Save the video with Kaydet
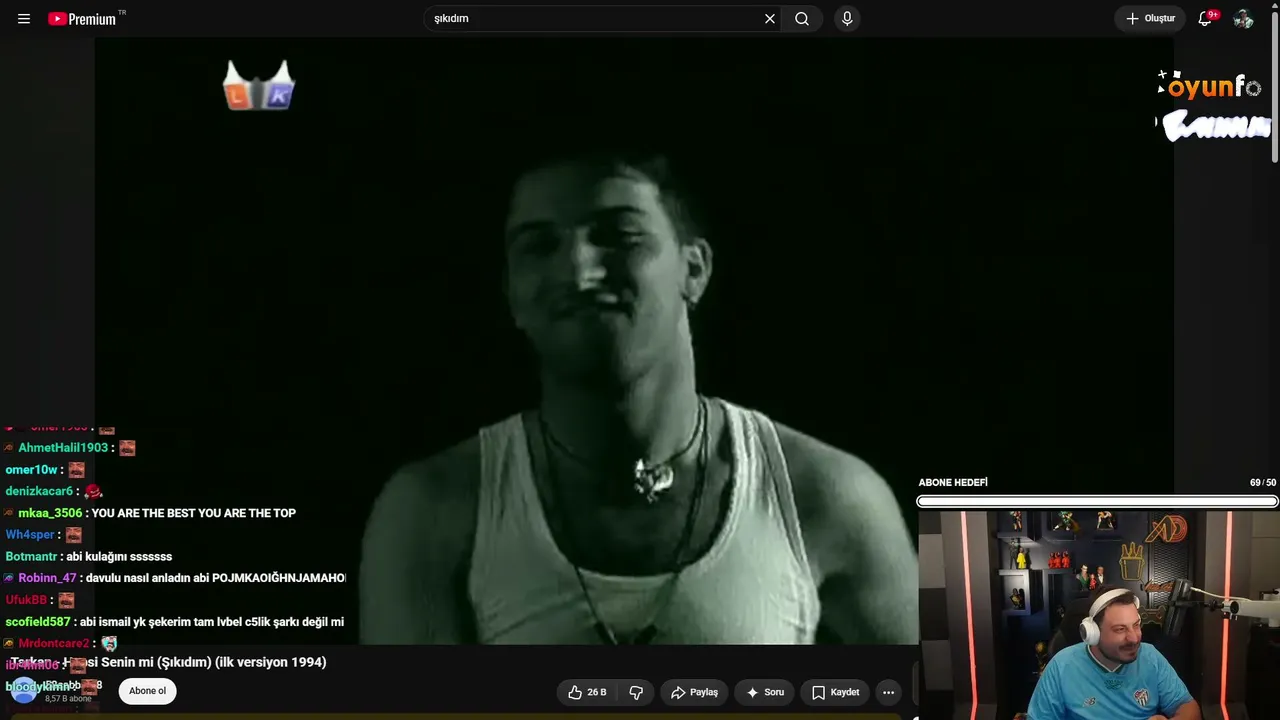This screenshot has height=720, width=1280. click(836, 692)
